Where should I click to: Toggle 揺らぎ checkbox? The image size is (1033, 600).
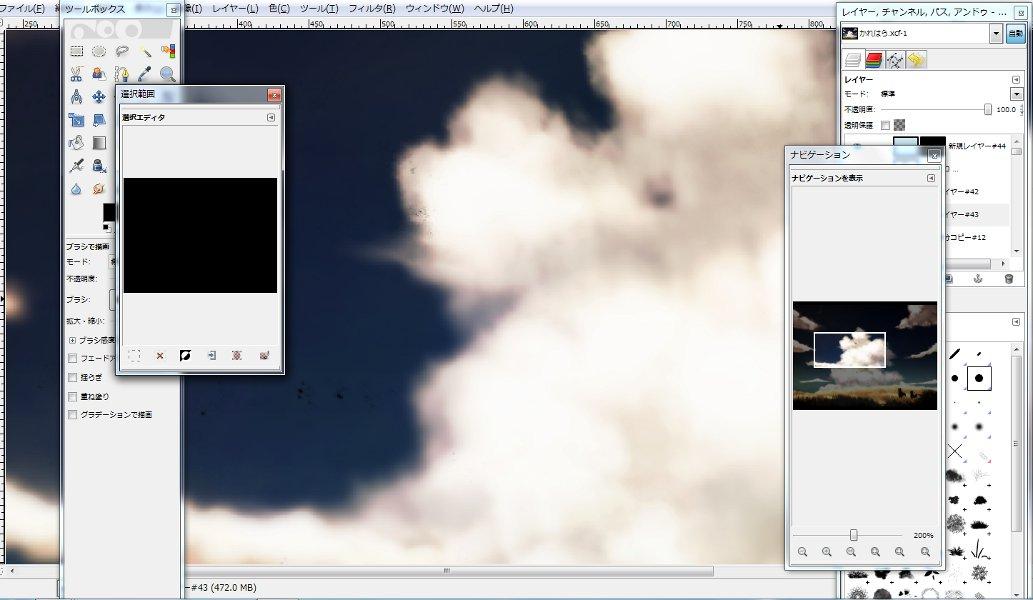pos(72,377)
